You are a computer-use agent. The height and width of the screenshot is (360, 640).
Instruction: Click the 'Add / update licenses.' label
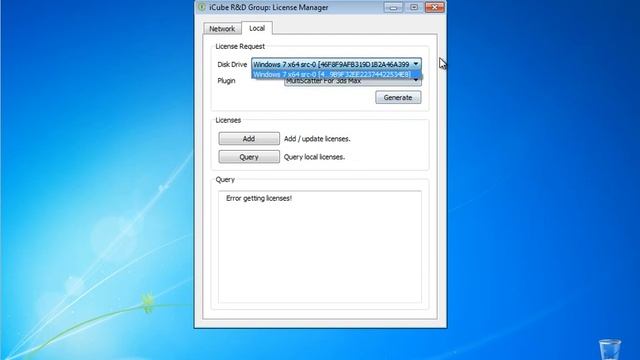[x=317, y=139]
